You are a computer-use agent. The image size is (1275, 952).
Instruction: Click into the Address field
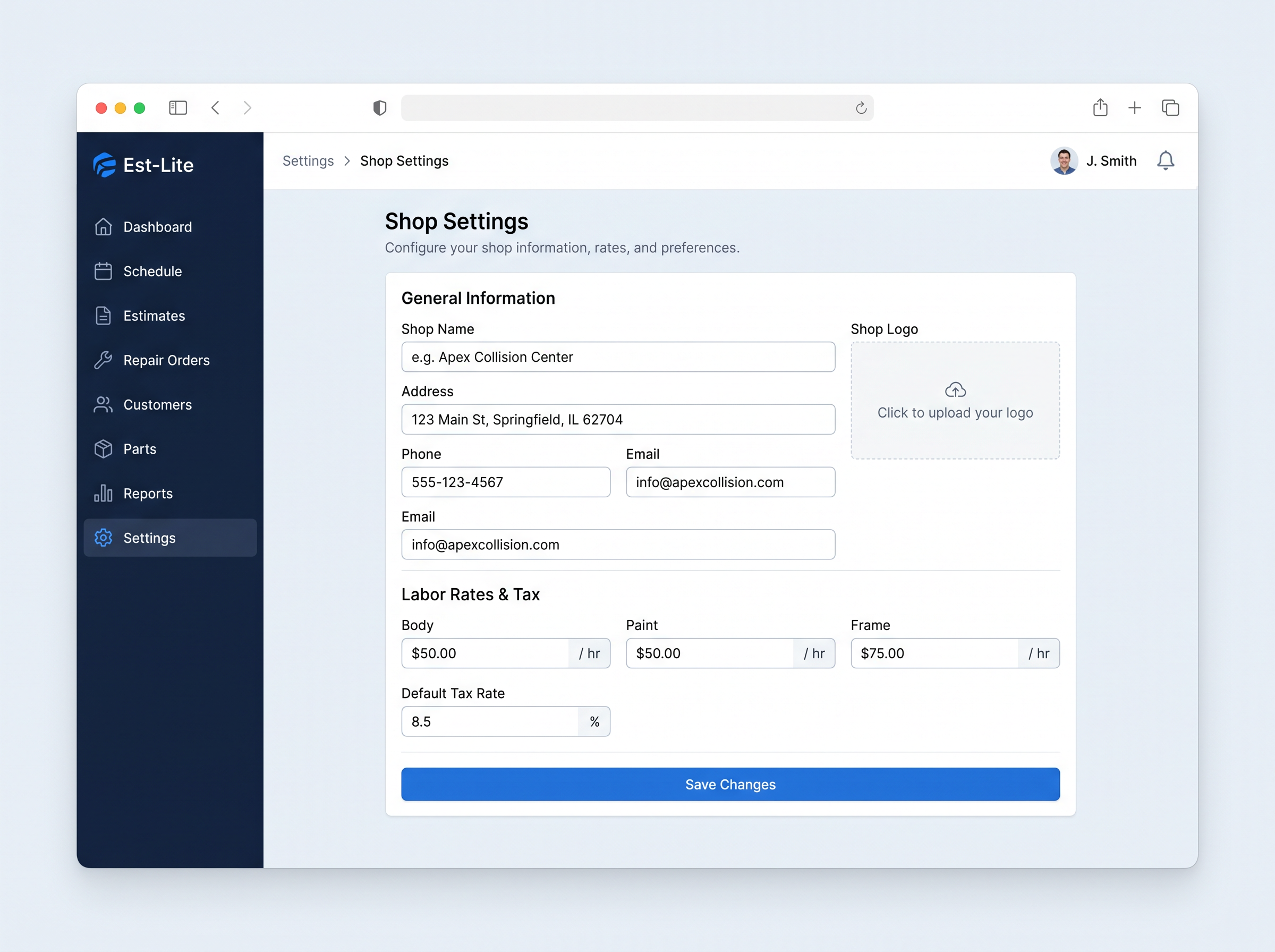pyautogui.click(x=618, y=420)
